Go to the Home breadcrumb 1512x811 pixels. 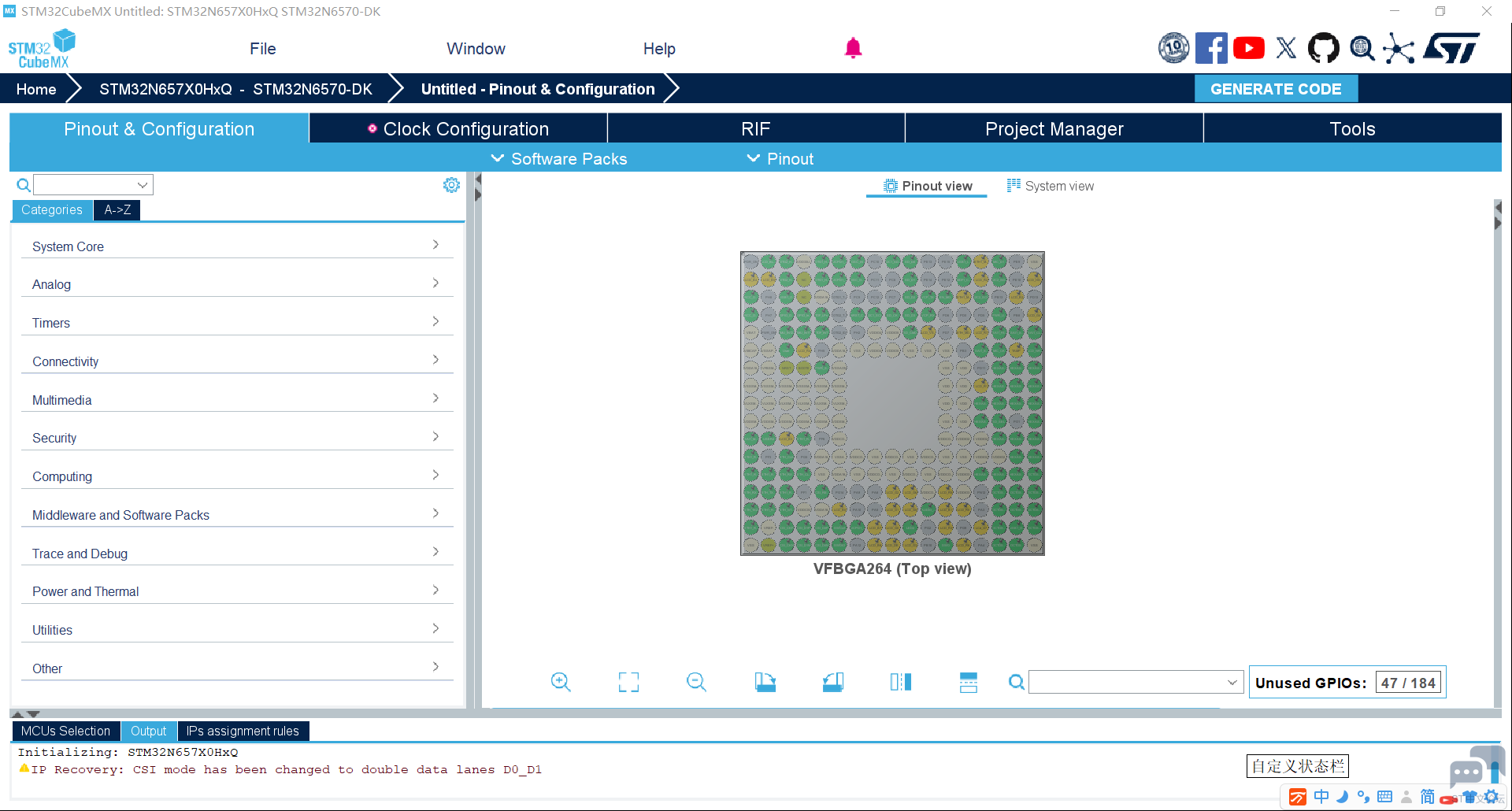36,89
